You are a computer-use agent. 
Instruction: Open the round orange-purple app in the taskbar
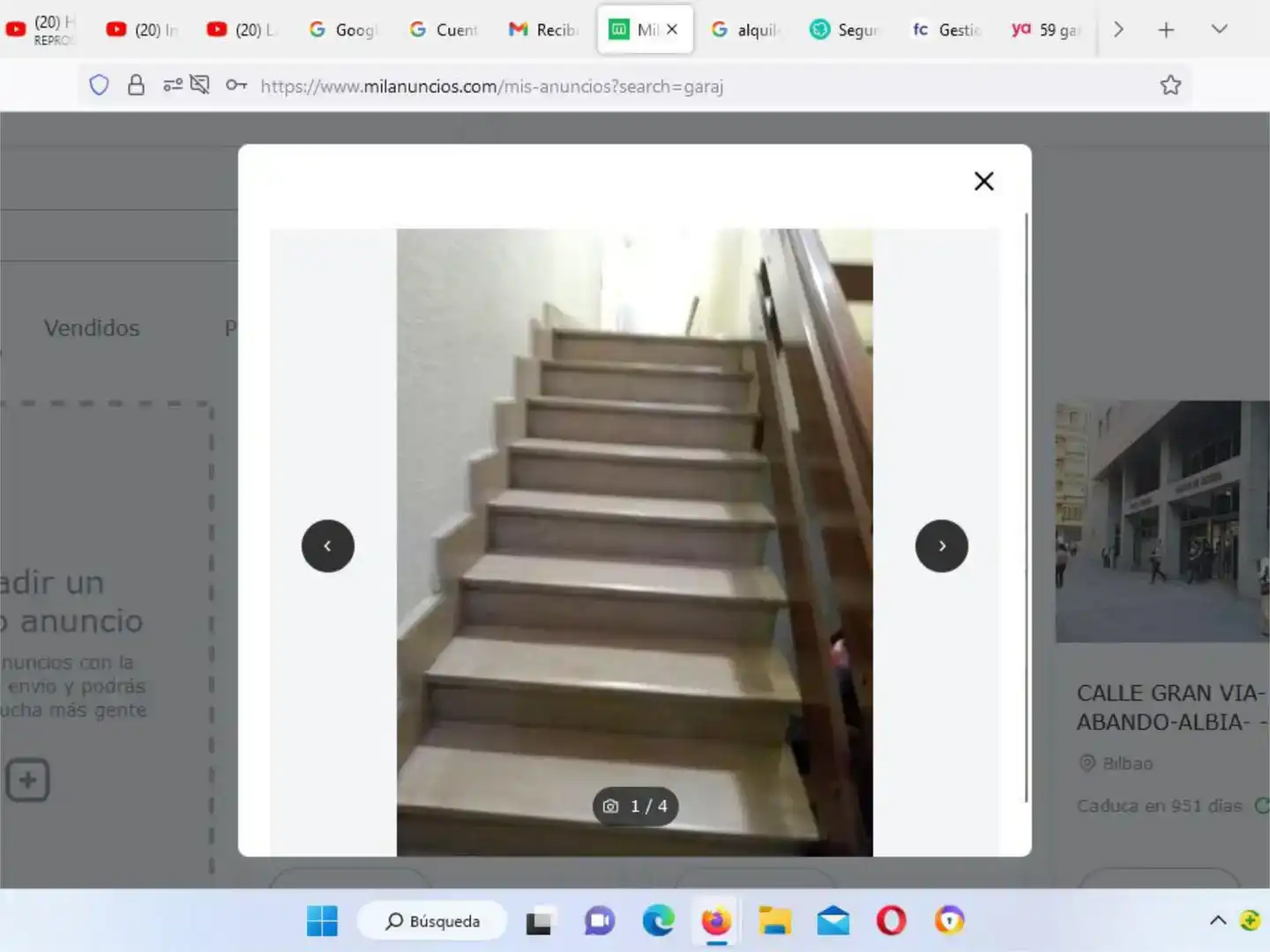(949, 921)
